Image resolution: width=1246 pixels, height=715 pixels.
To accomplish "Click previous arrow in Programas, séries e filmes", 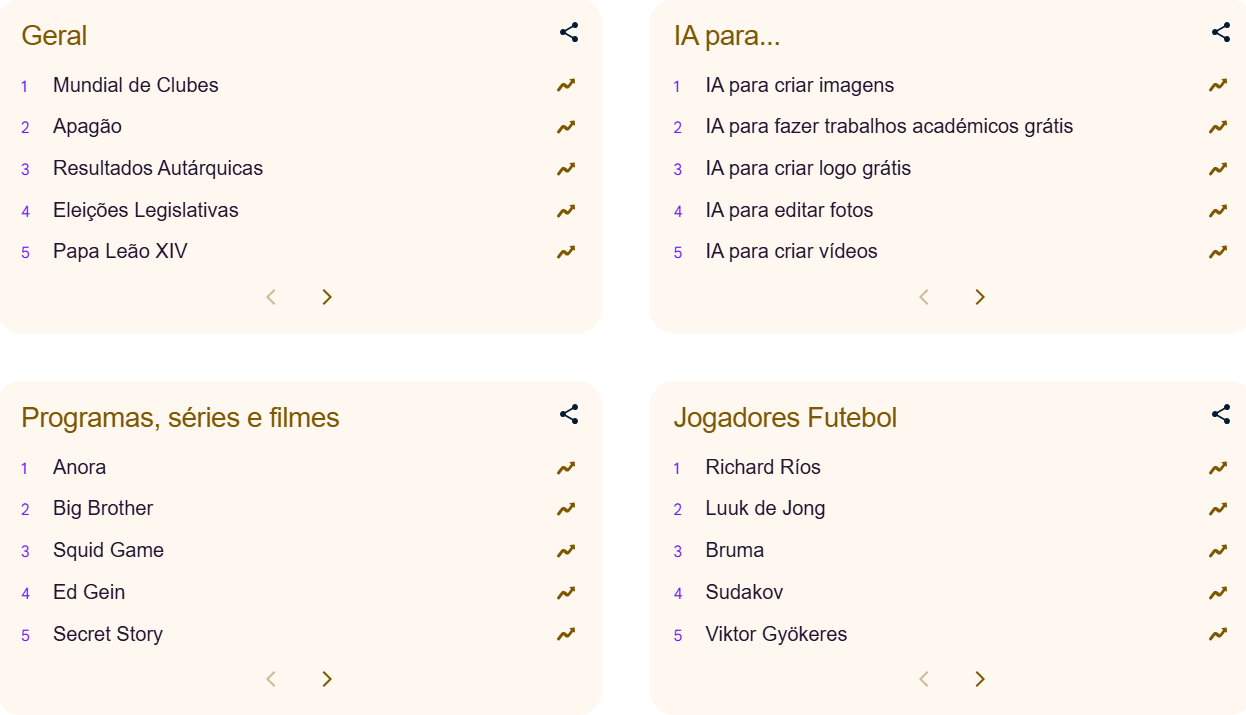I will click(271, 679).
